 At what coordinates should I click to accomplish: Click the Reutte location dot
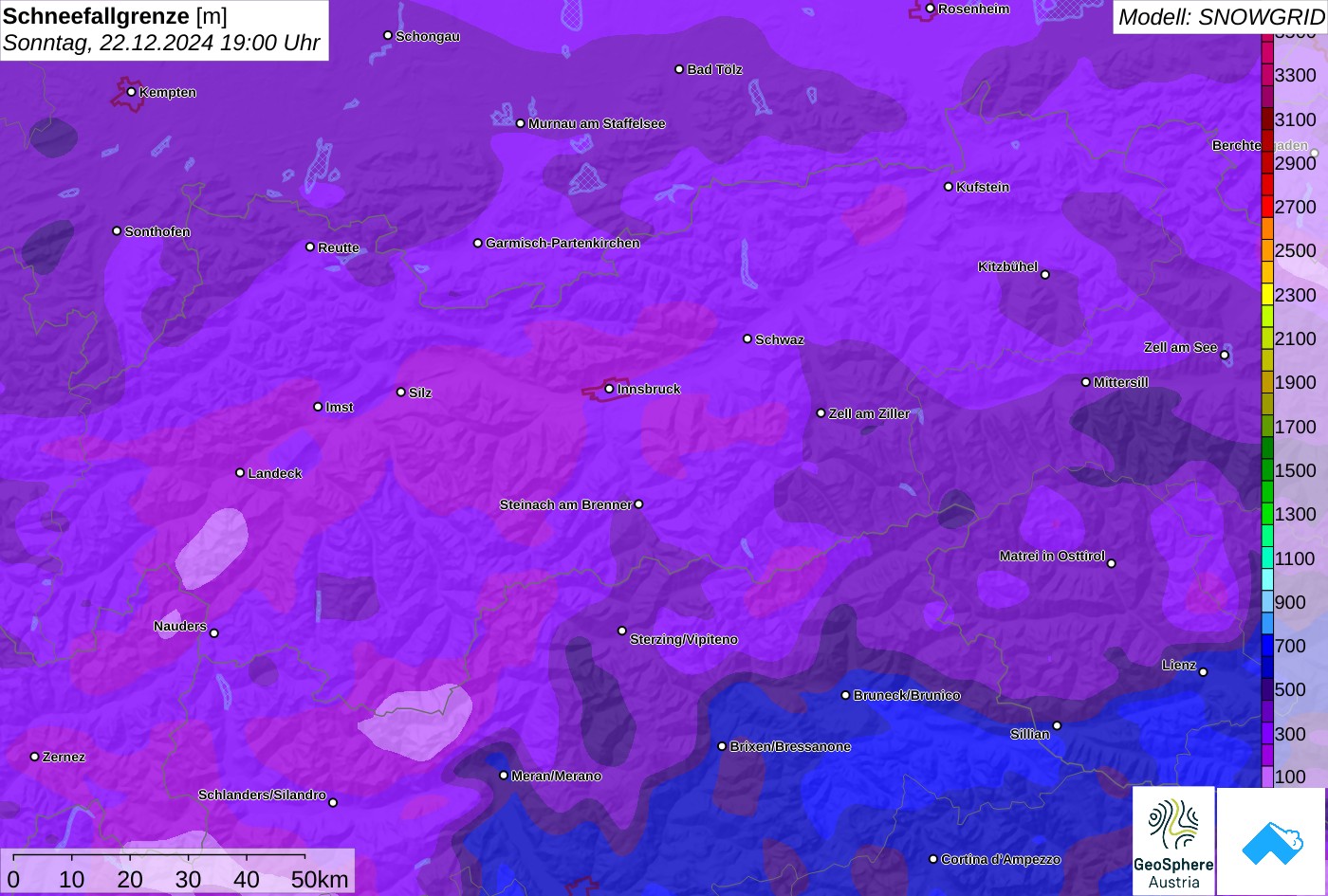pyautogui.click(x=309, y=247)
